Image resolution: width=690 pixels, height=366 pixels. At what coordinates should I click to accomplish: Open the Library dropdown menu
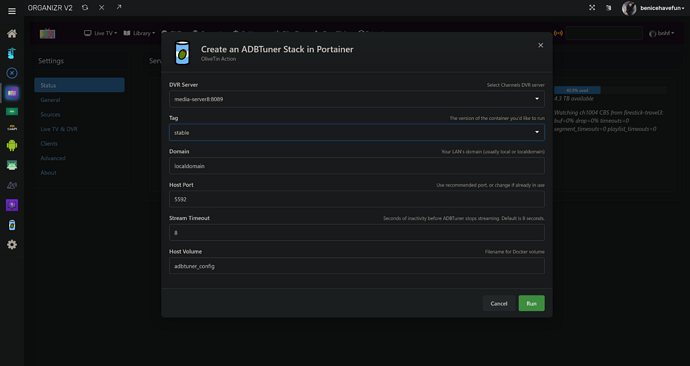(139, 33)
